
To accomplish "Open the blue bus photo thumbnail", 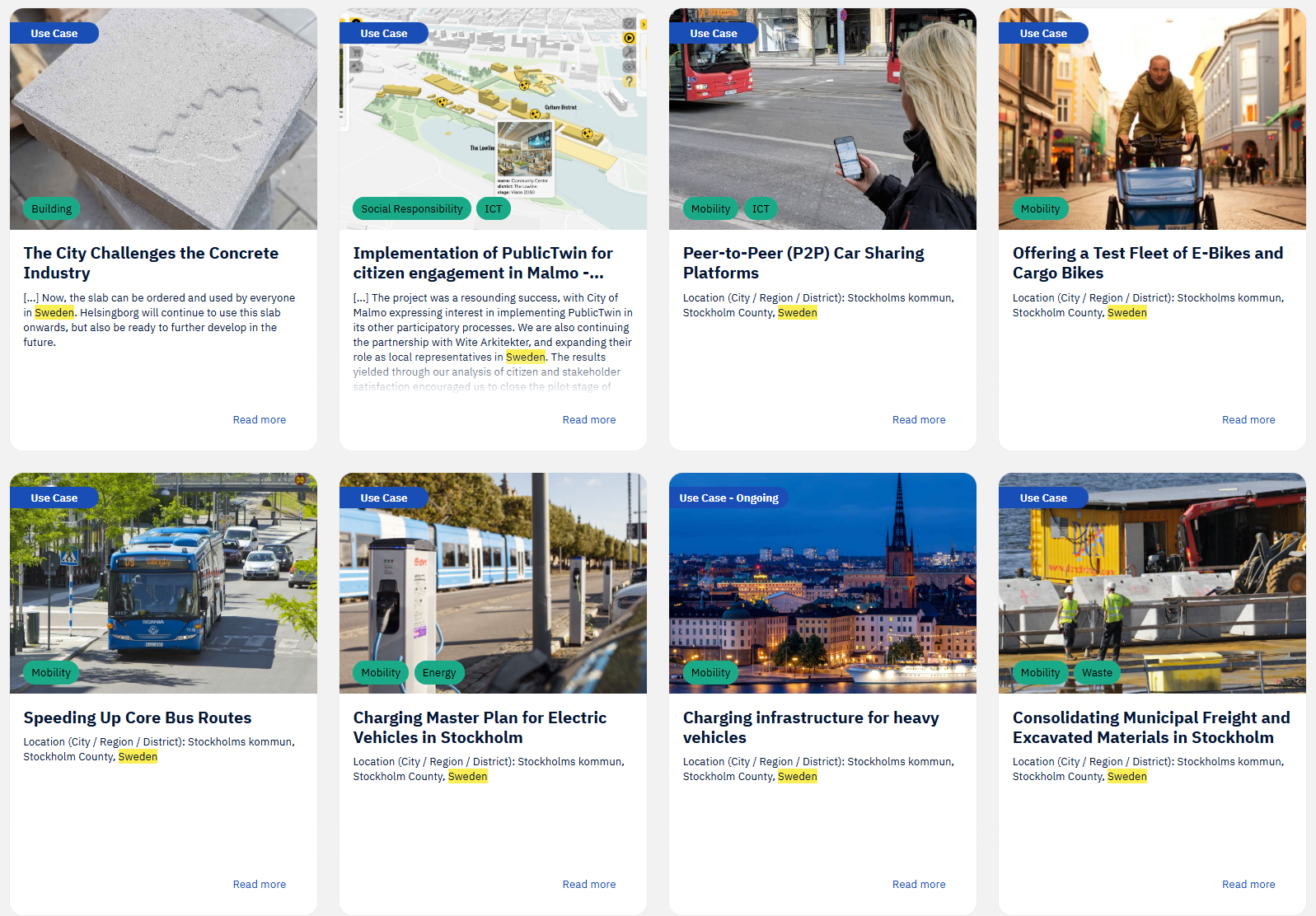I will click(x=163, y=583).
